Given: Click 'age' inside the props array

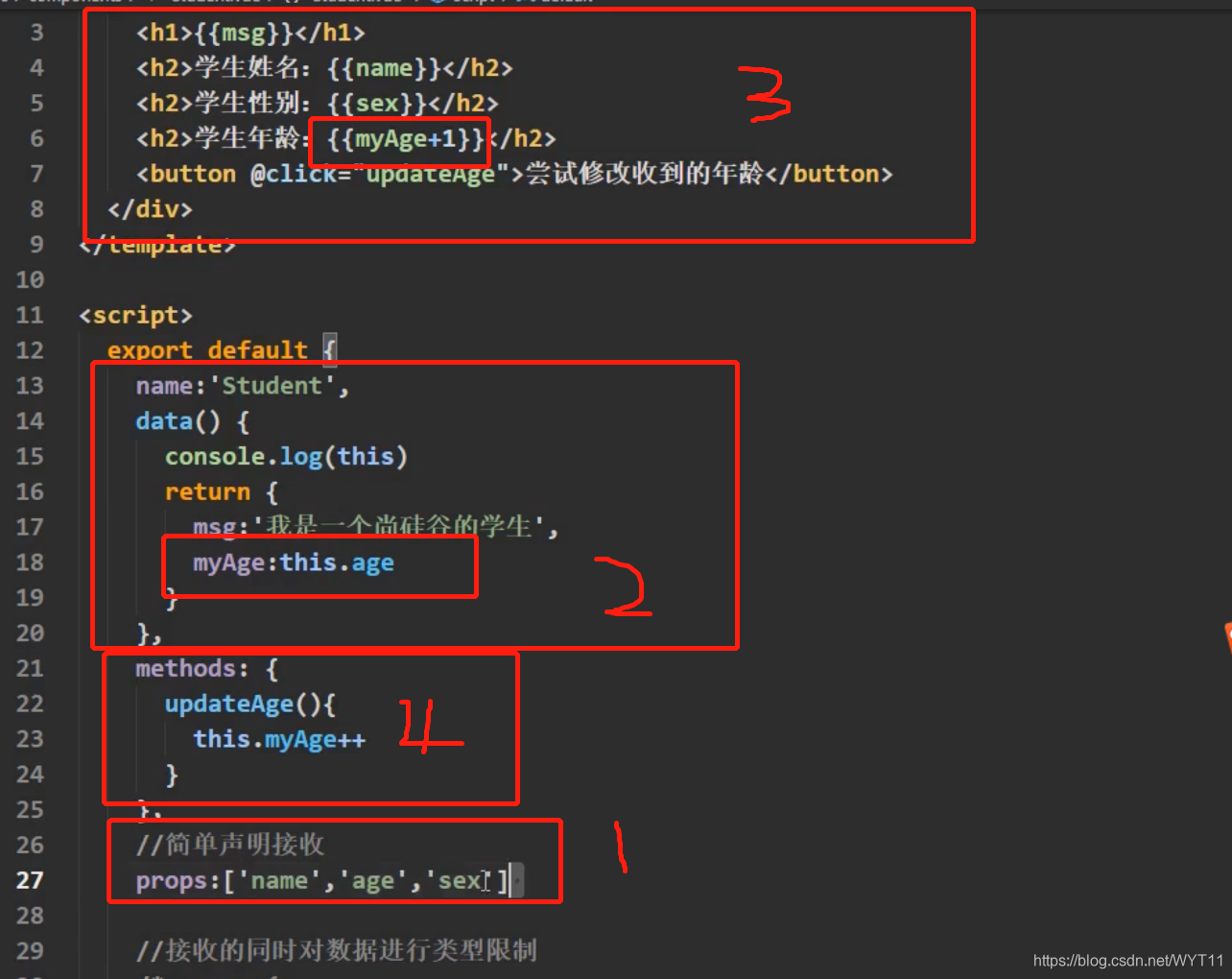Looking at the screenshot, I should pos(372,881).
